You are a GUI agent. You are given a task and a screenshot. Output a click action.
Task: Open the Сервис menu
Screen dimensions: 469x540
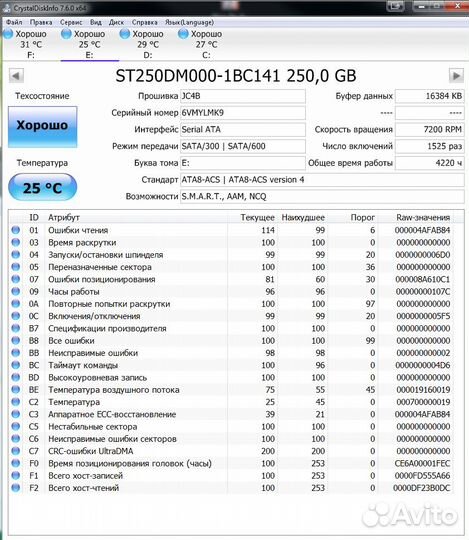pos(71,22)
